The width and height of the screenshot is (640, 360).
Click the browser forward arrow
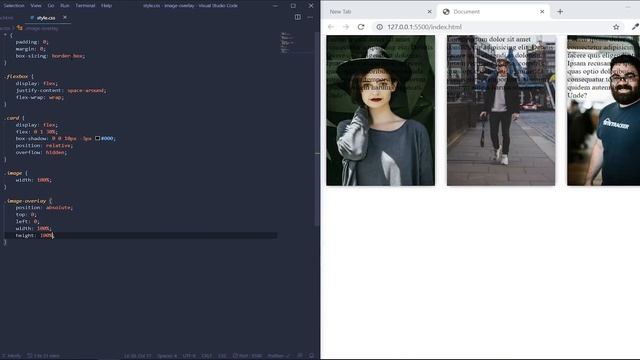point(346,27)
